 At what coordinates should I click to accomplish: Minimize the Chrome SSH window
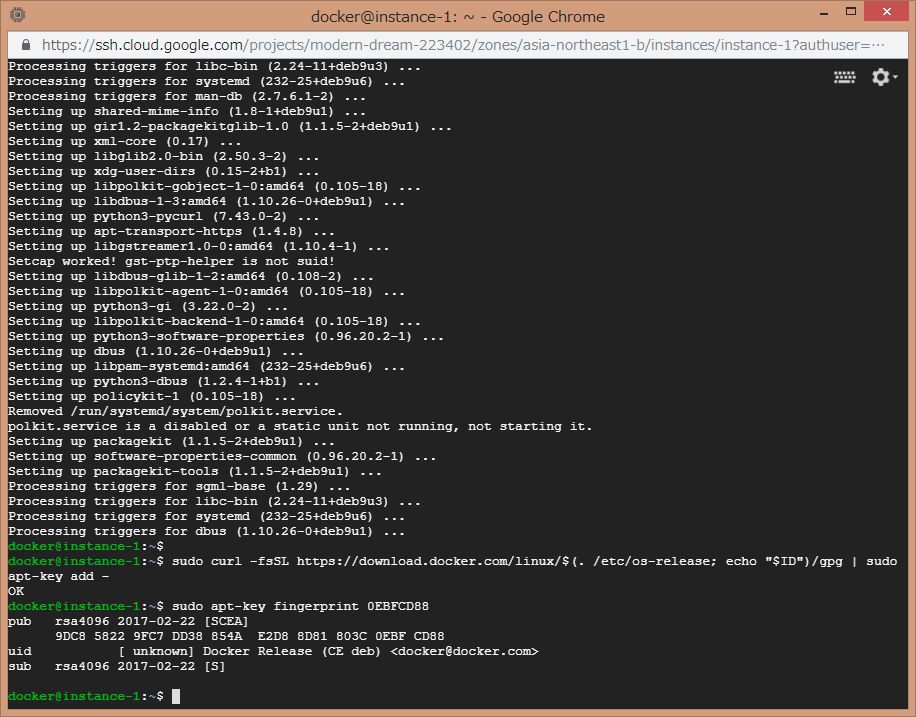tap(824, 12)
